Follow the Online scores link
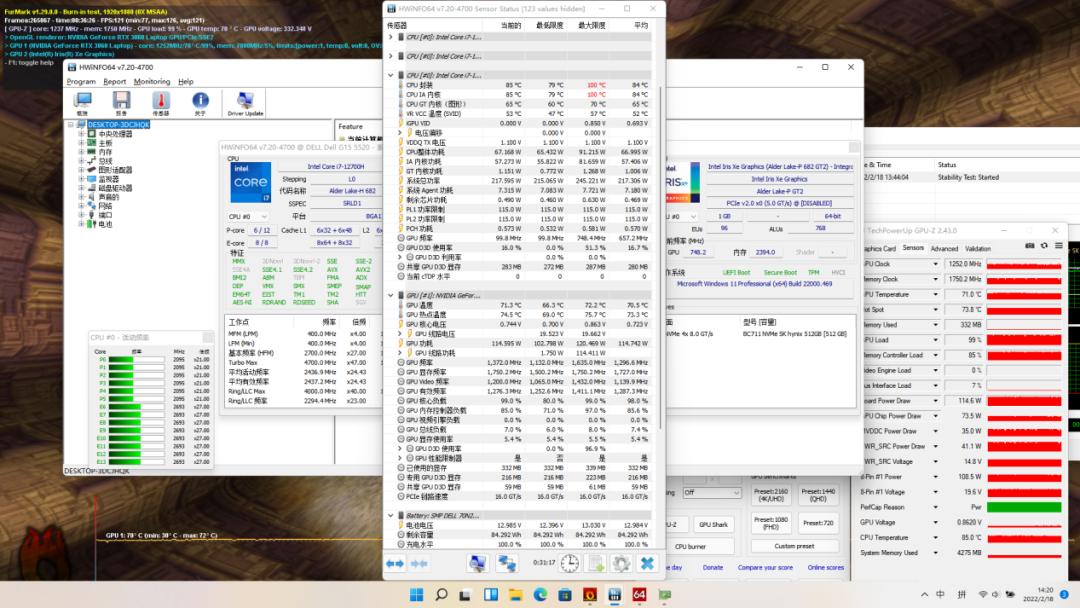Image resolution: width=1080 pixels, height=608 pixels. (825, 567)
